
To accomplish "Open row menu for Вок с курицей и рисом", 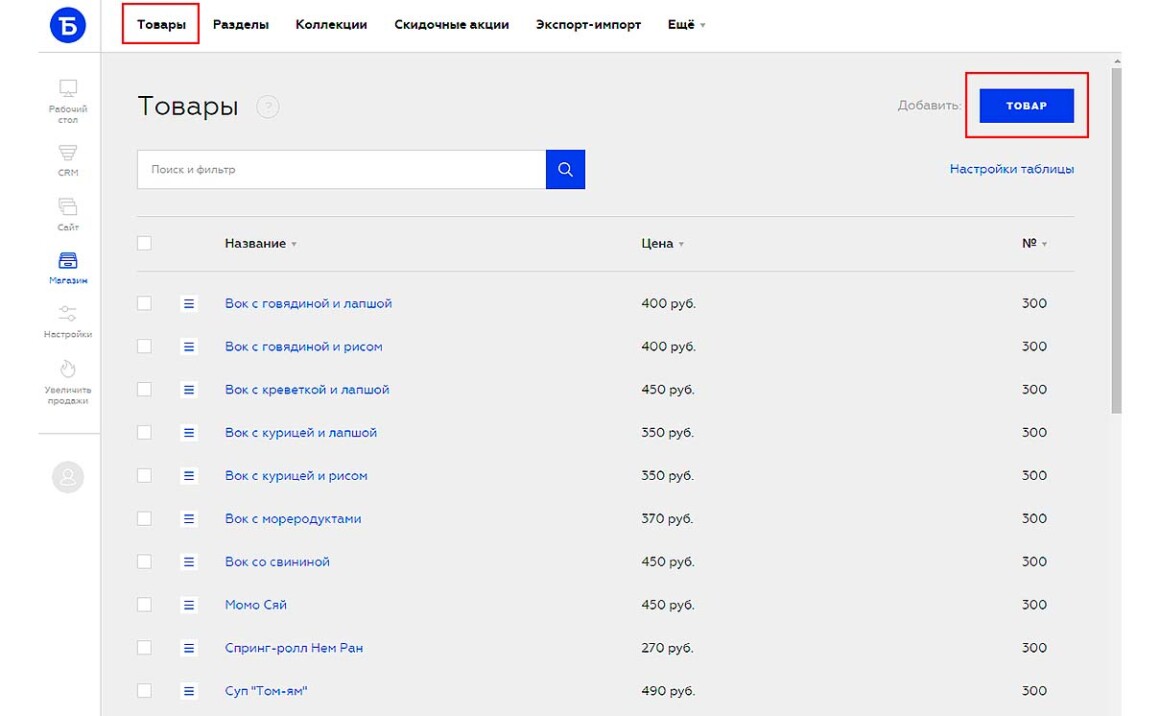I will pos(189,476).
